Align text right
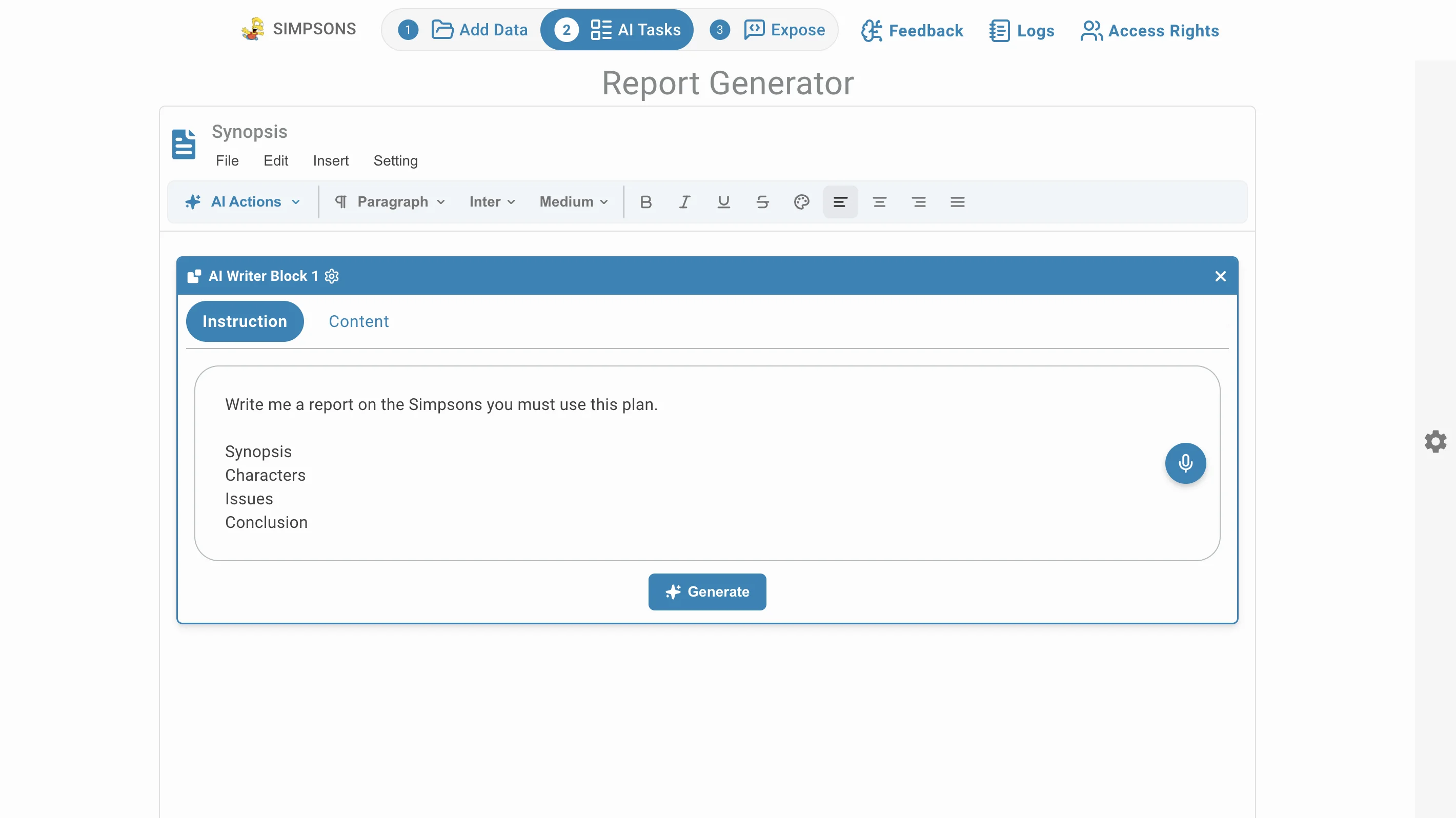1456x818 pixels. coord(919,202)
